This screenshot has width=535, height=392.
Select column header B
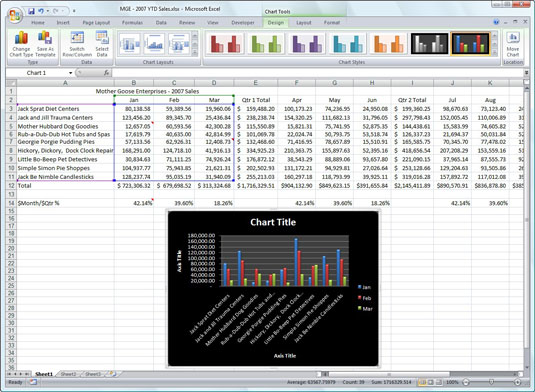pos(134,83)
